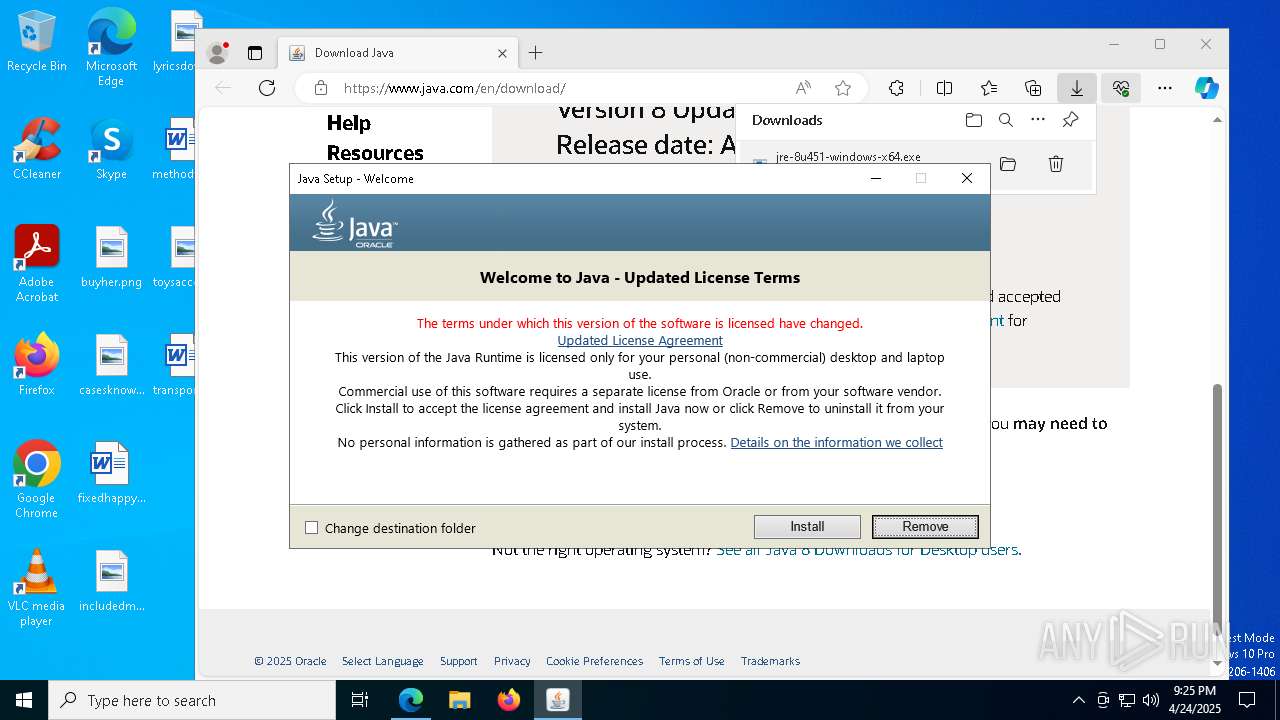Open Edge Settings and more menu
This screenshot has width=1280, height=720.
click(x=1165, y=88)
